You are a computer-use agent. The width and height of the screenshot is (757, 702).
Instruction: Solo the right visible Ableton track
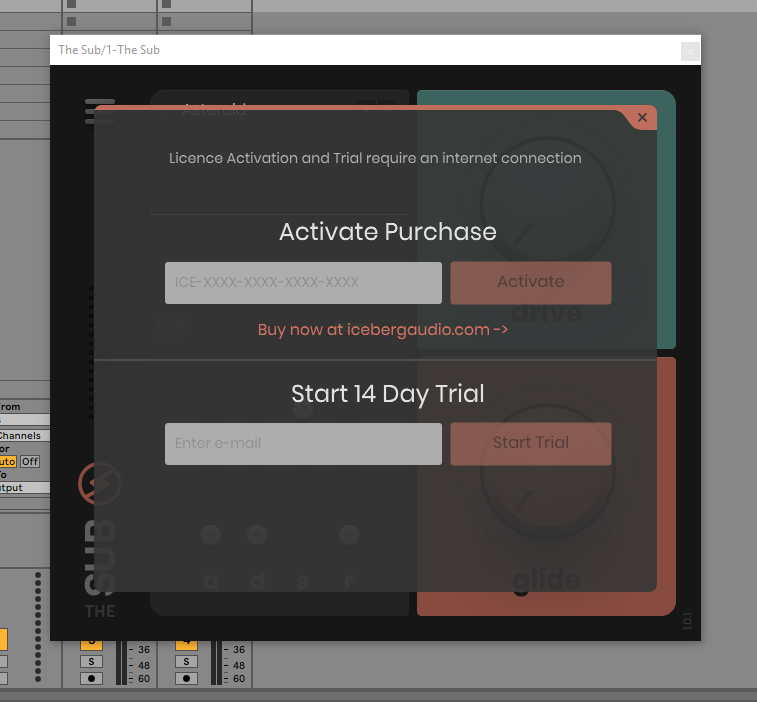point(186,661)
